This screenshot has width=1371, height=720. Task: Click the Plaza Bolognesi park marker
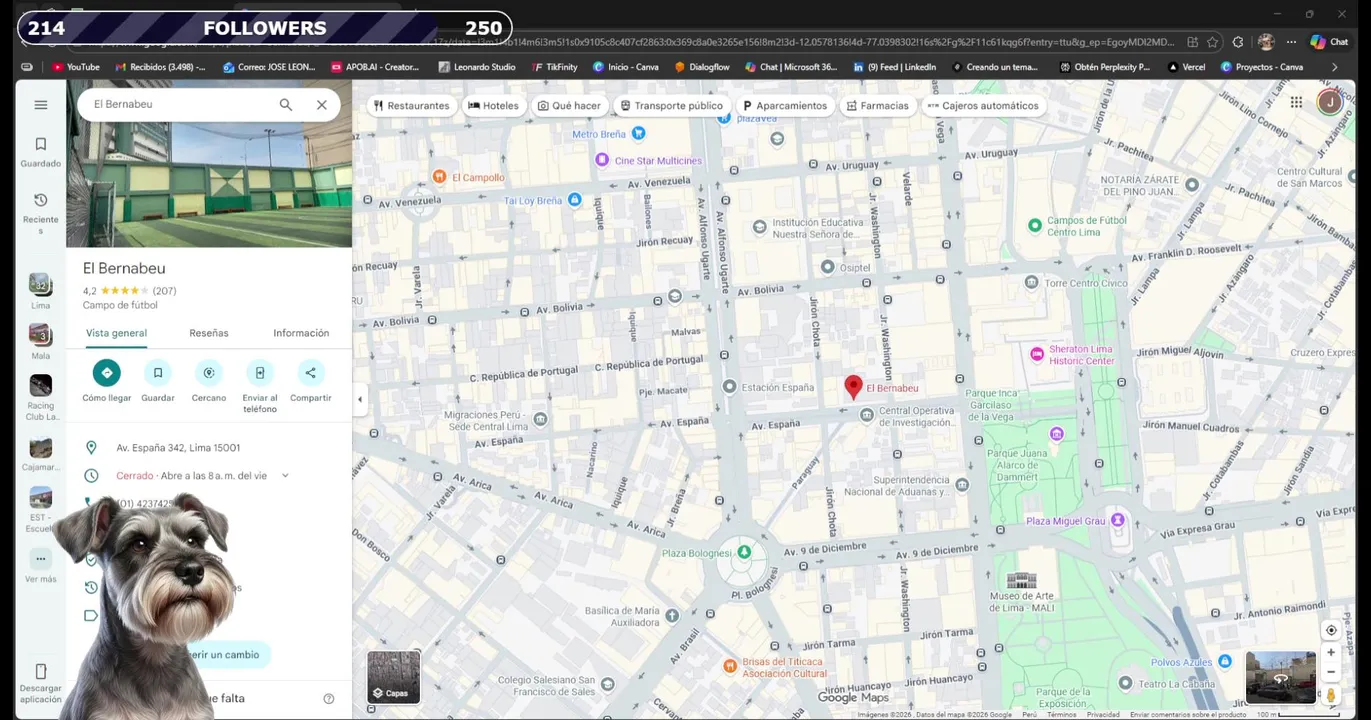coord(743,552)
